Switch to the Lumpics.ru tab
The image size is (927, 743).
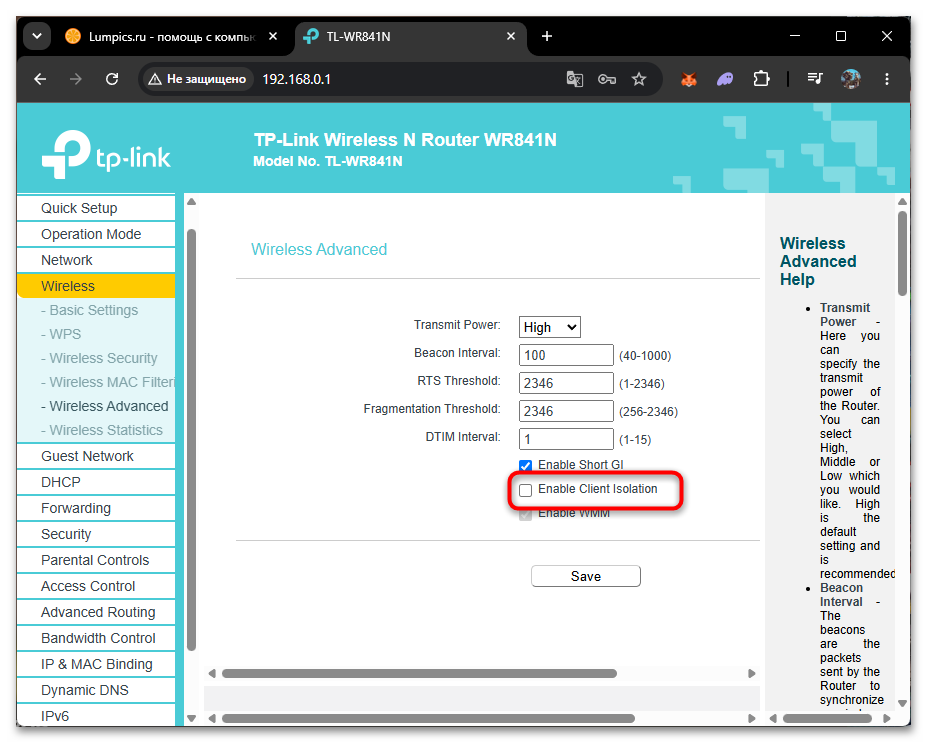pyautogui.click(x=171, y=37)
